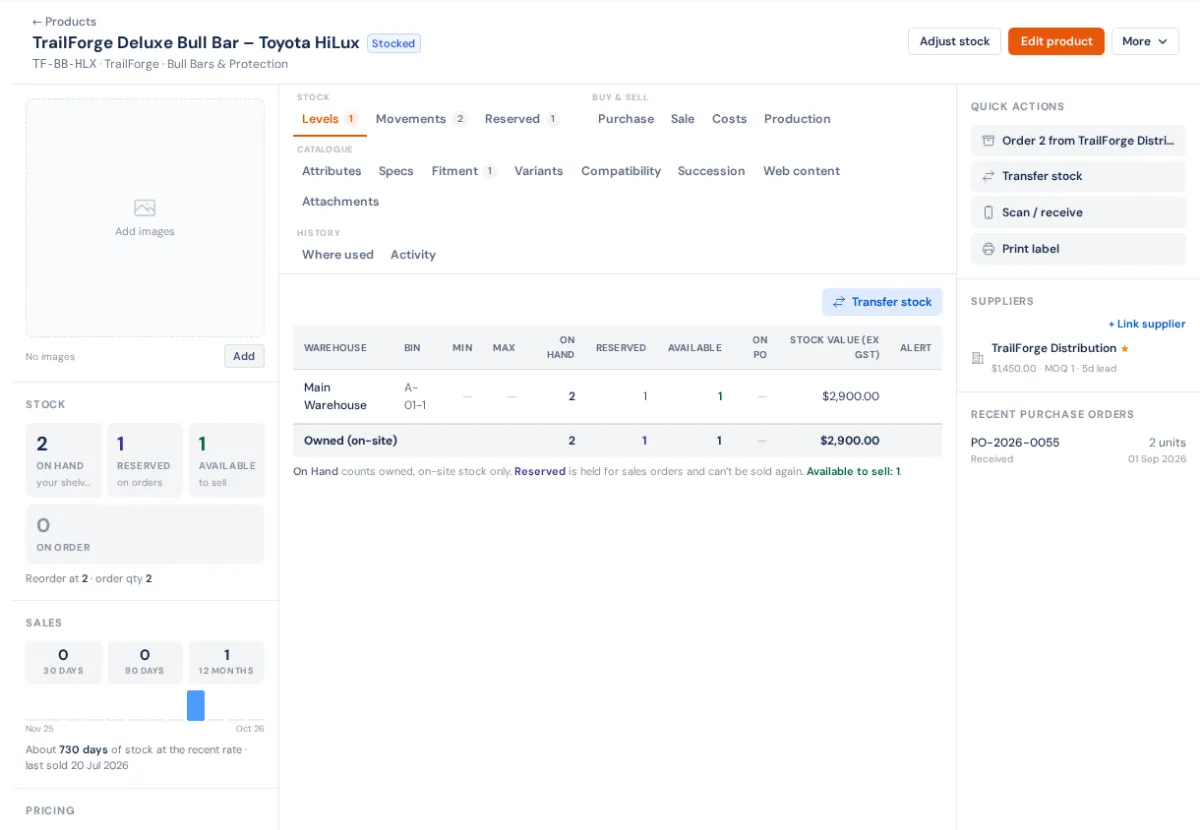Click Transfer stock button above the table

tap(882, 302)
